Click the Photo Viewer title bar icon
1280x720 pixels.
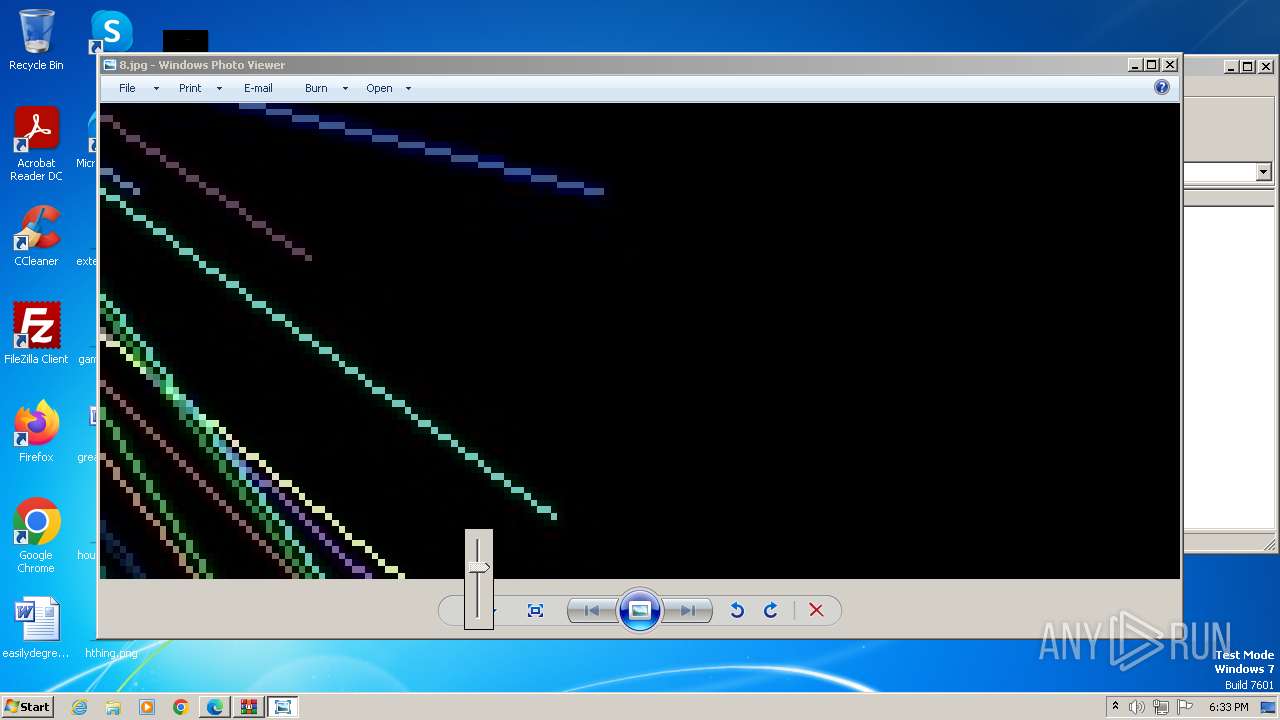[110, 65]
